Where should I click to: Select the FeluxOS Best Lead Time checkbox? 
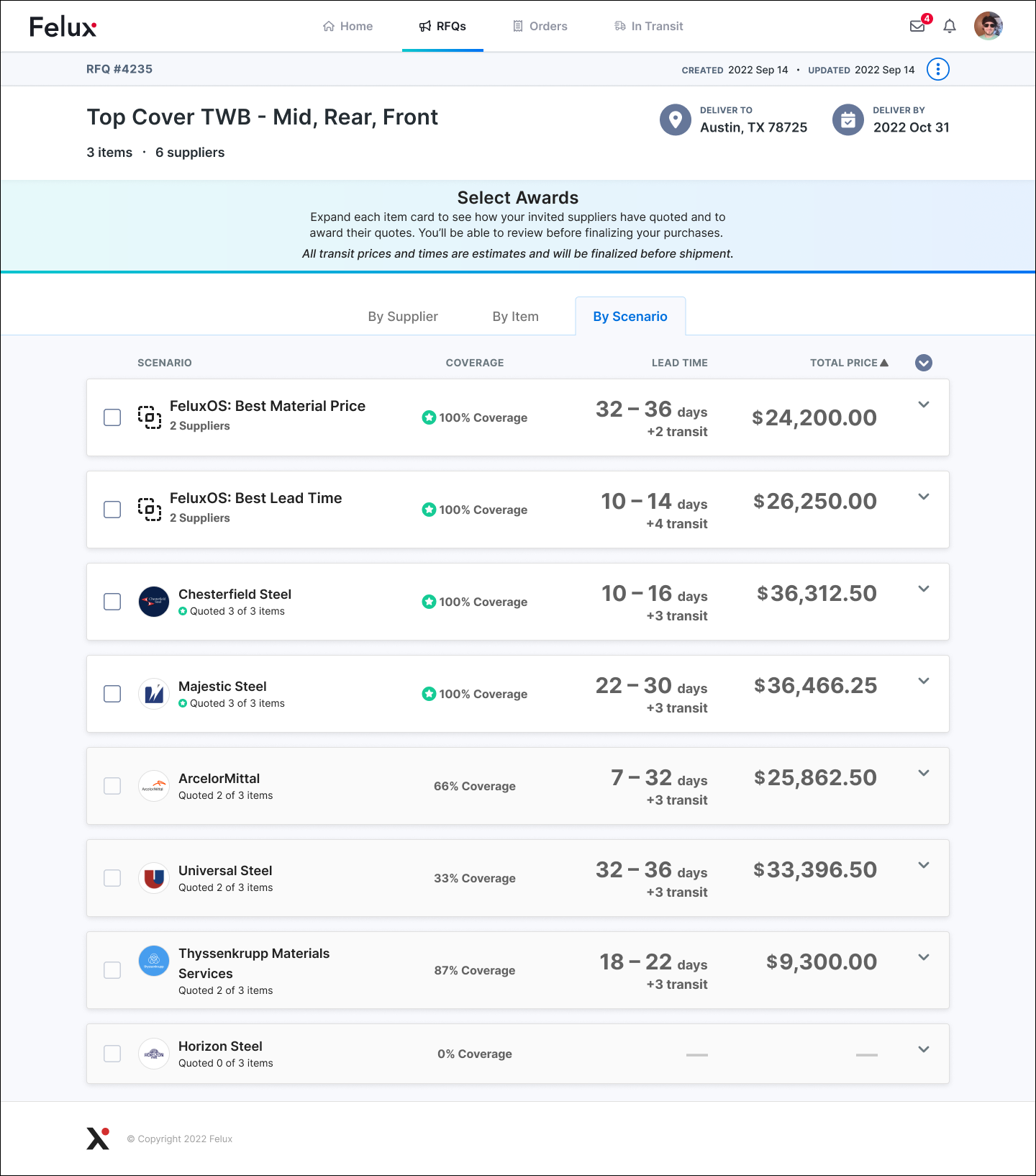pos(112,510)
